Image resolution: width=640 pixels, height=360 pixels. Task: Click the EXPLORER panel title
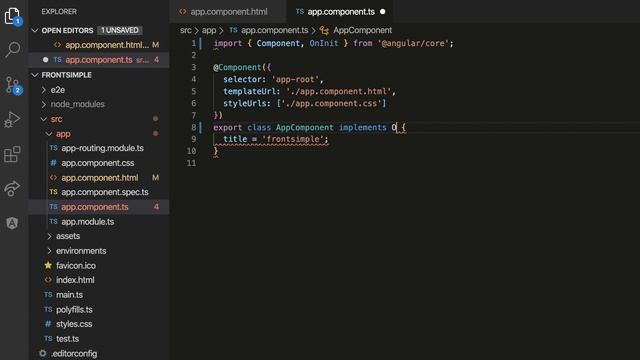(x=59, y=11)
